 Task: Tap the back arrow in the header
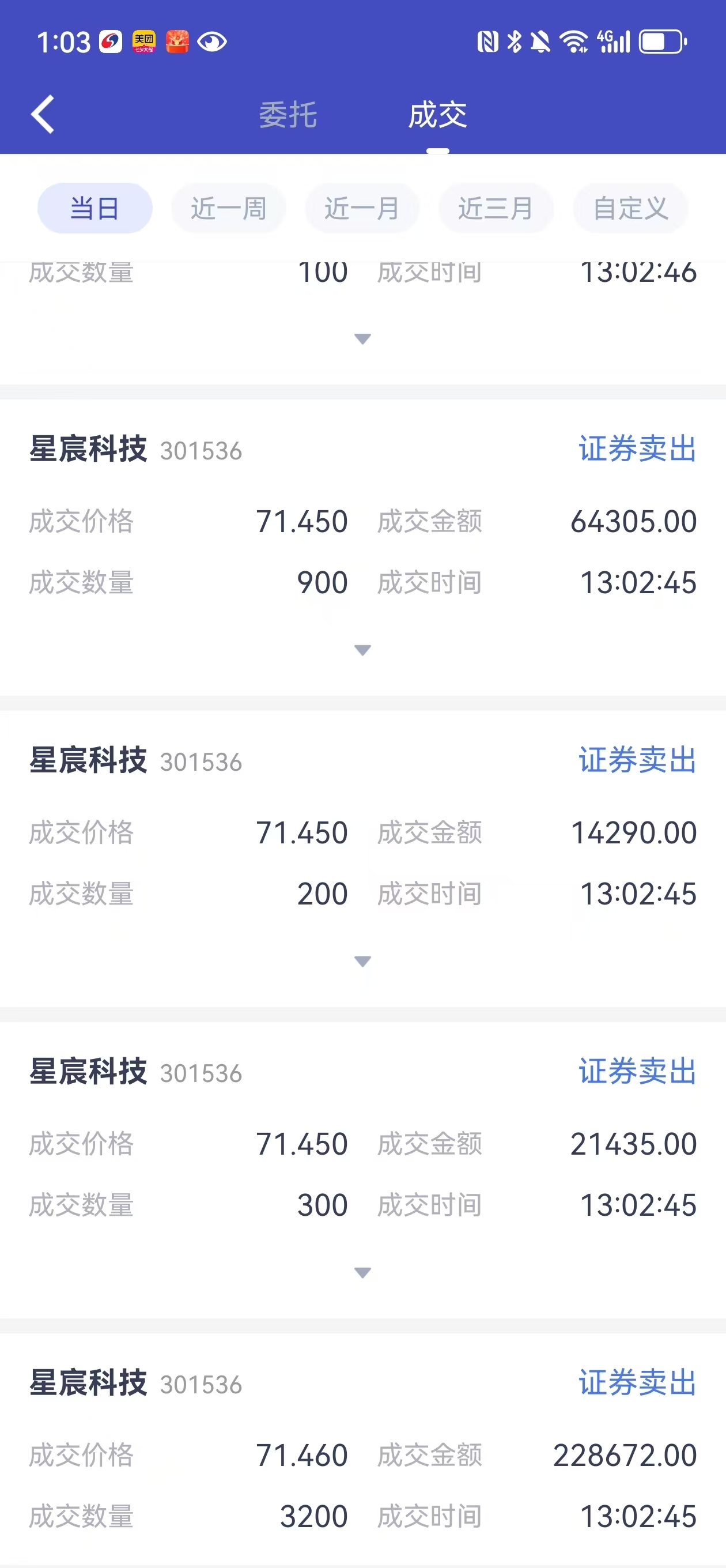pyautogui.click(x=43, y=114)
